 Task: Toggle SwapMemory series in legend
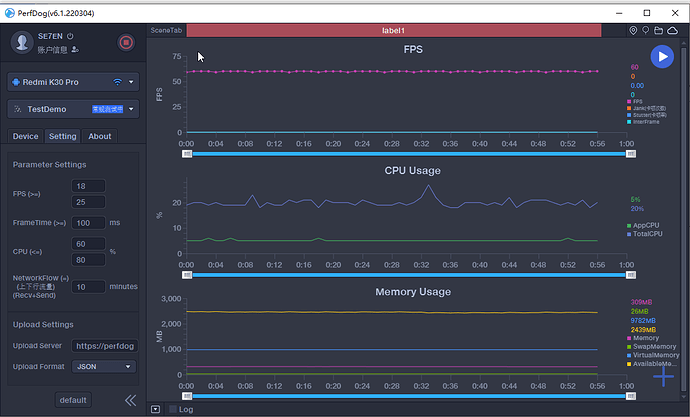pyautogui.click(x=651, y=347)
